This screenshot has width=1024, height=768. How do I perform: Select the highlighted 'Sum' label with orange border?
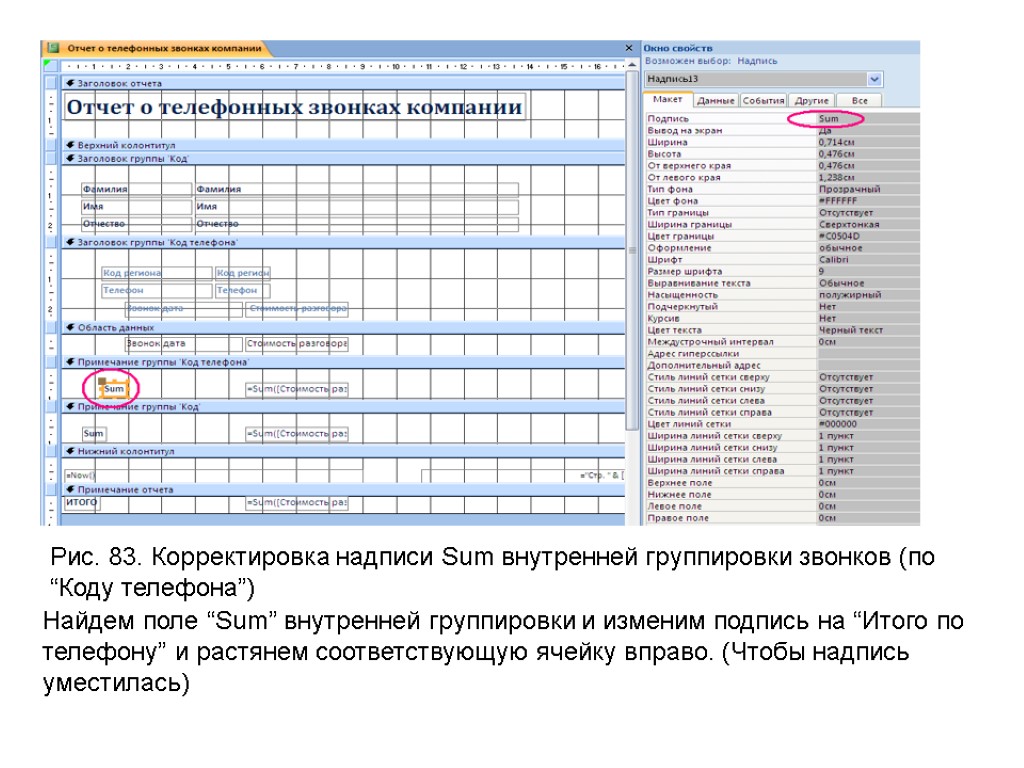[114, 389]
